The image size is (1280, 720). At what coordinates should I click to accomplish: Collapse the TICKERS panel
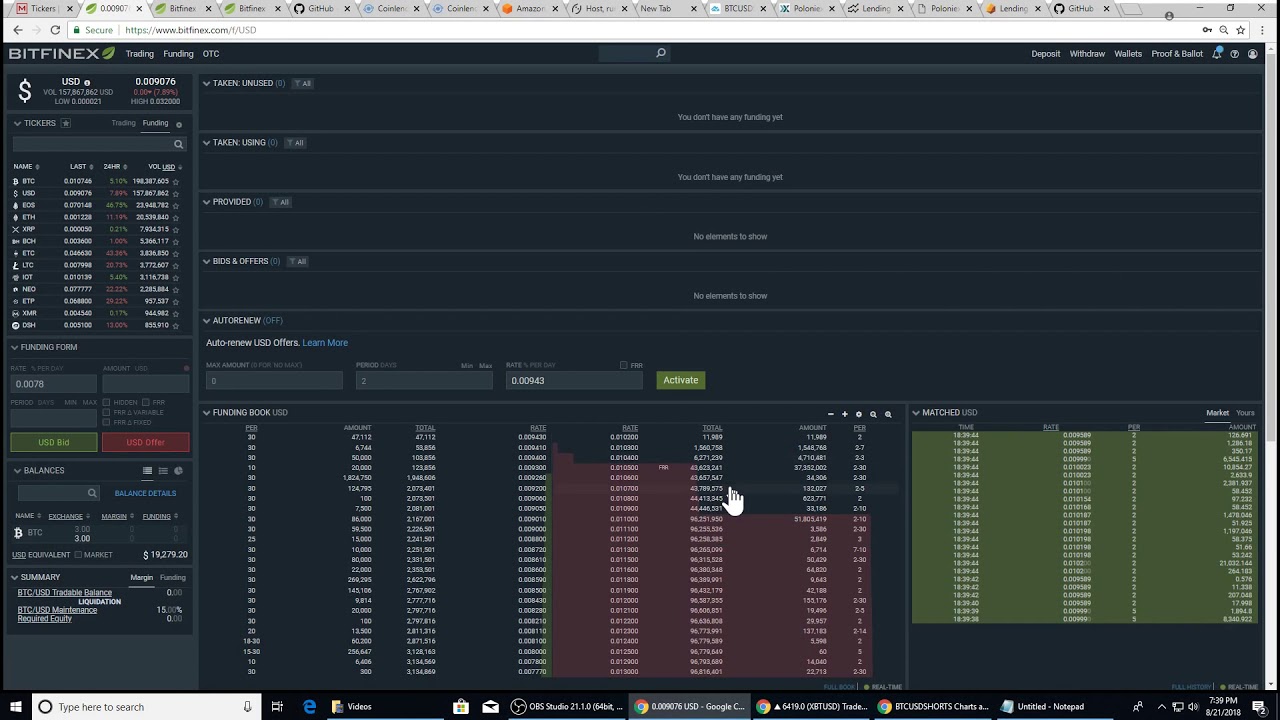point(17,123)
